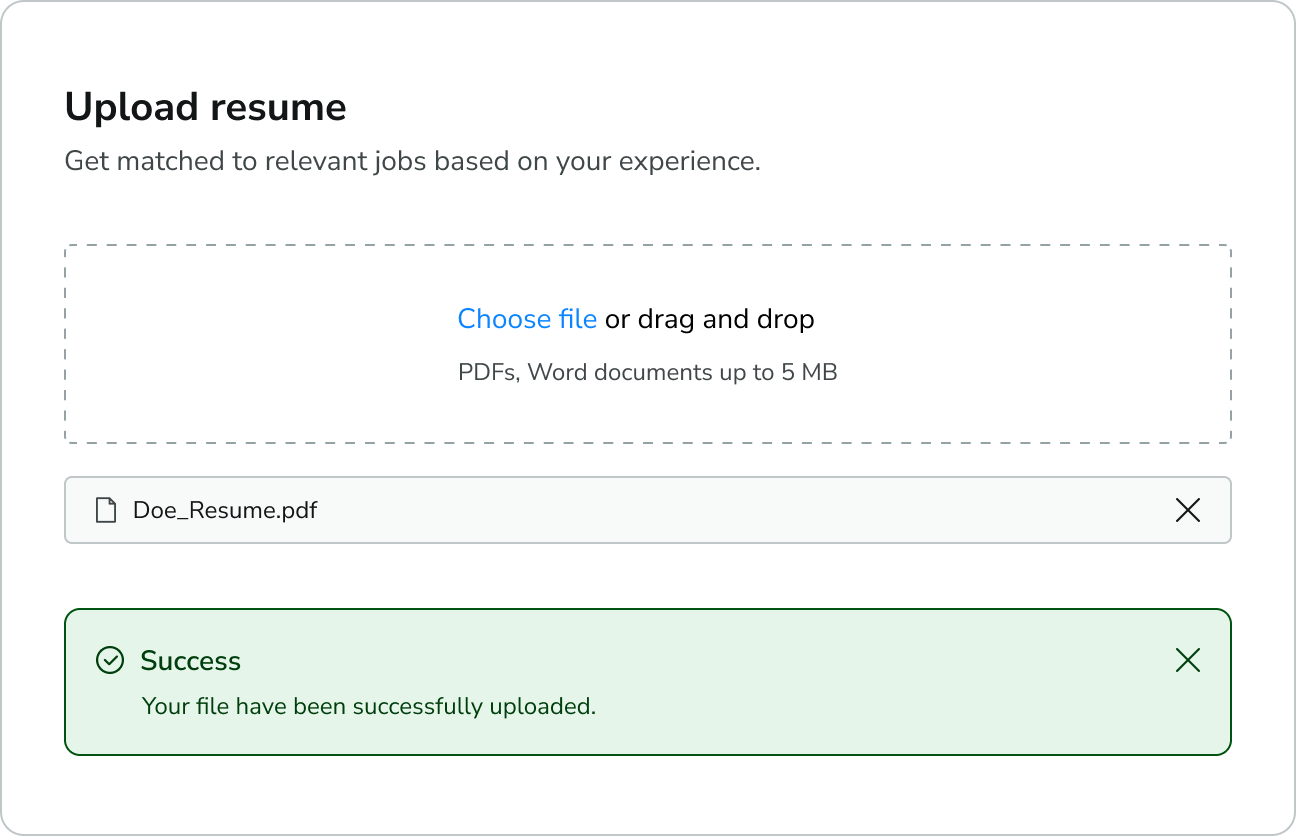Click the "or drag and drop" text
Viewport: 1296px width, 836px height.
coord(710,319)
